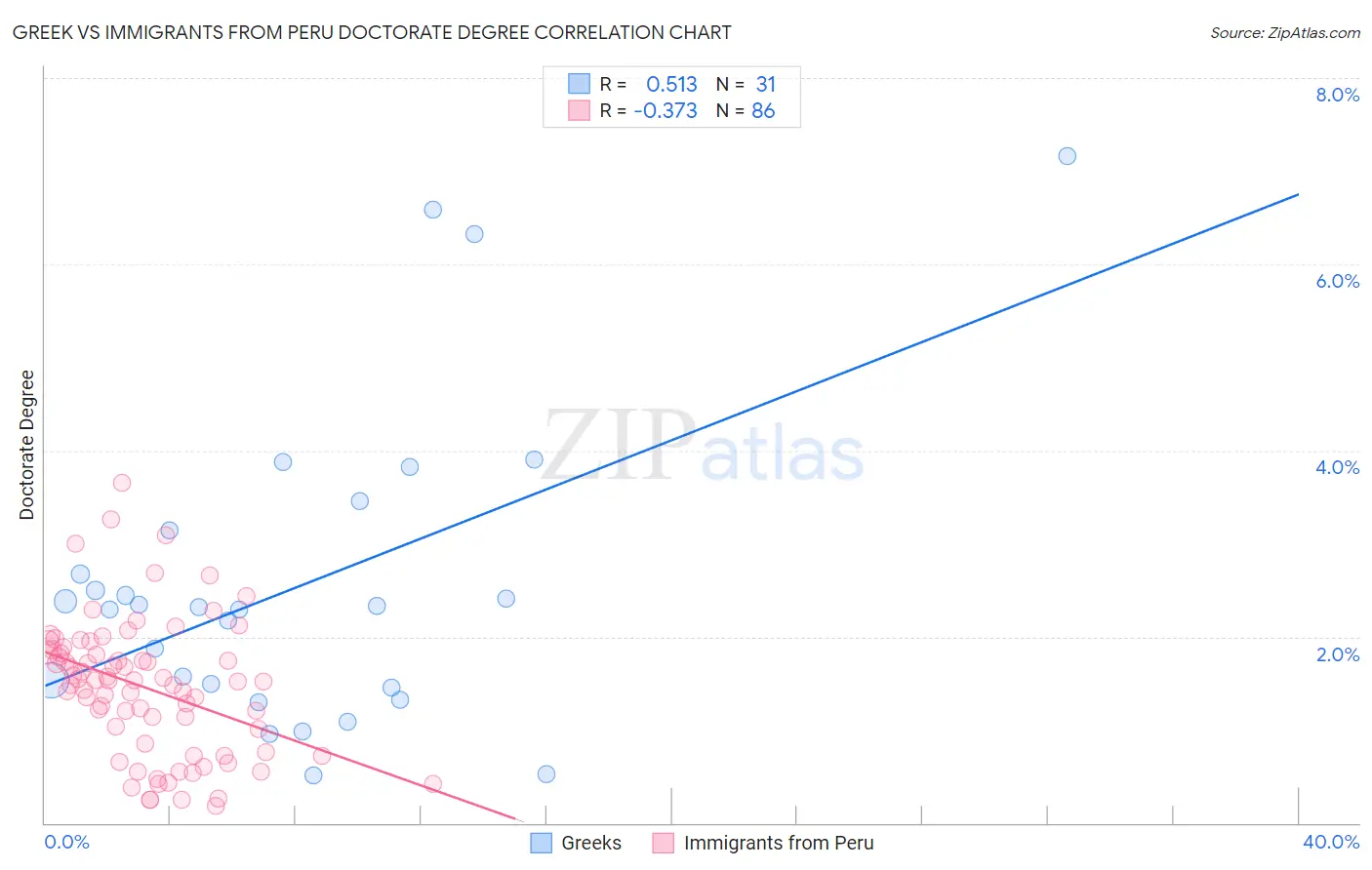This screenshot has width=1372, height=870.
Task: Click the Doctorate Degree axis title
Action: pyautogui.click(x=27, y=445)
